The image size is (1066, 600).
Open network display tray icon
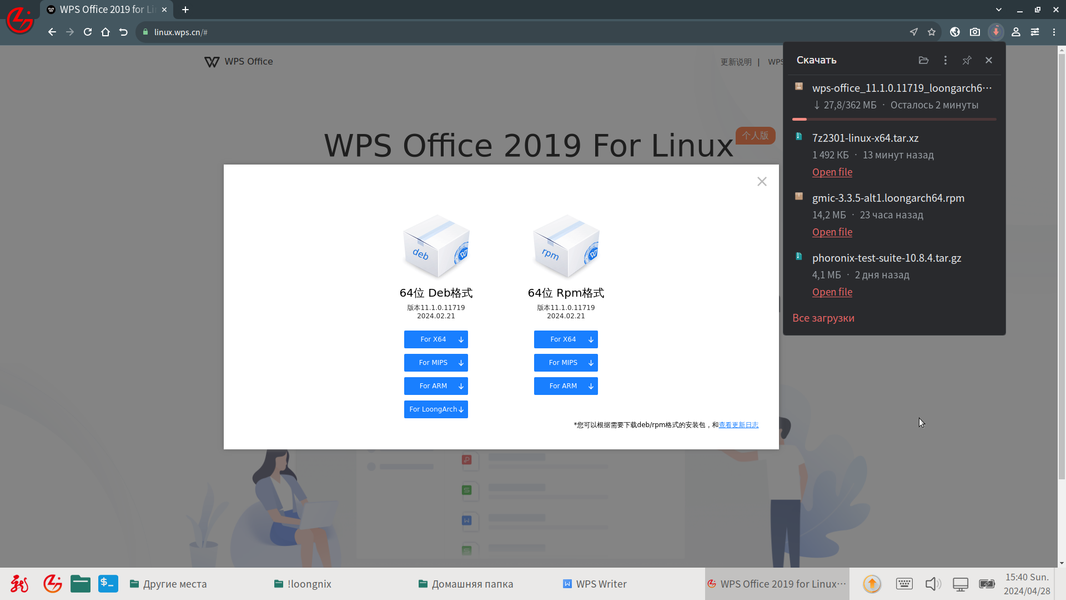tap(960, 584)
